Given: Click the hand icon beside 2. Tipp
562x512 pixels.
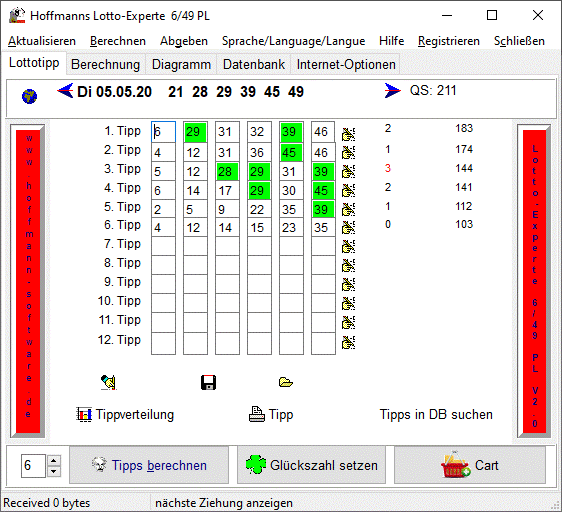Looking at the screenshot, I should tap(348, 153).
